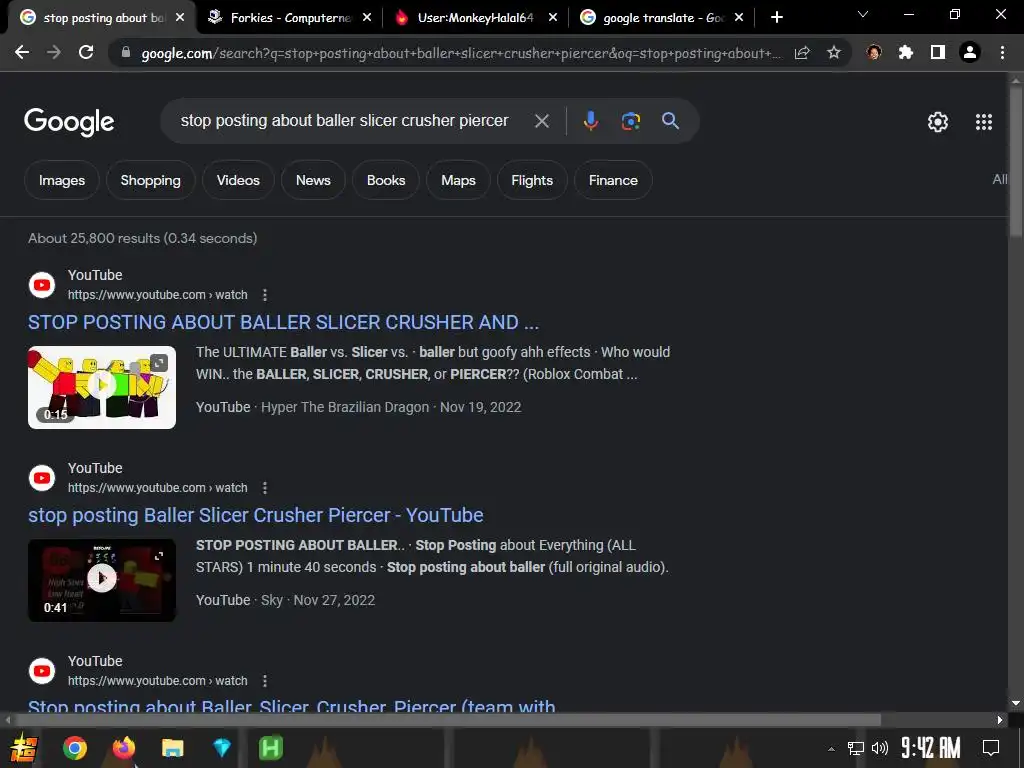Open Chrome from the taskbar
The height and width of the screenshot is (768, 1024).
coord(74,748)
